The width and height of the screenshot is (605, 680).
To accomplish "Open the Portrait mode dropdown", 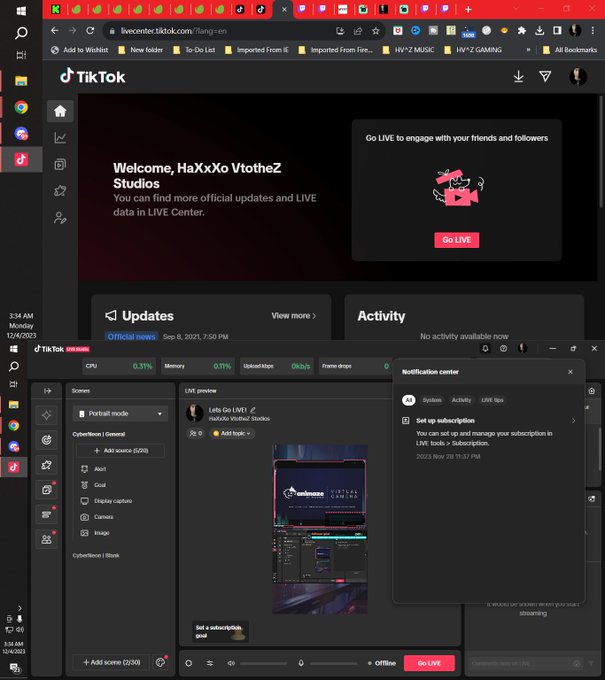I will 121,414.
